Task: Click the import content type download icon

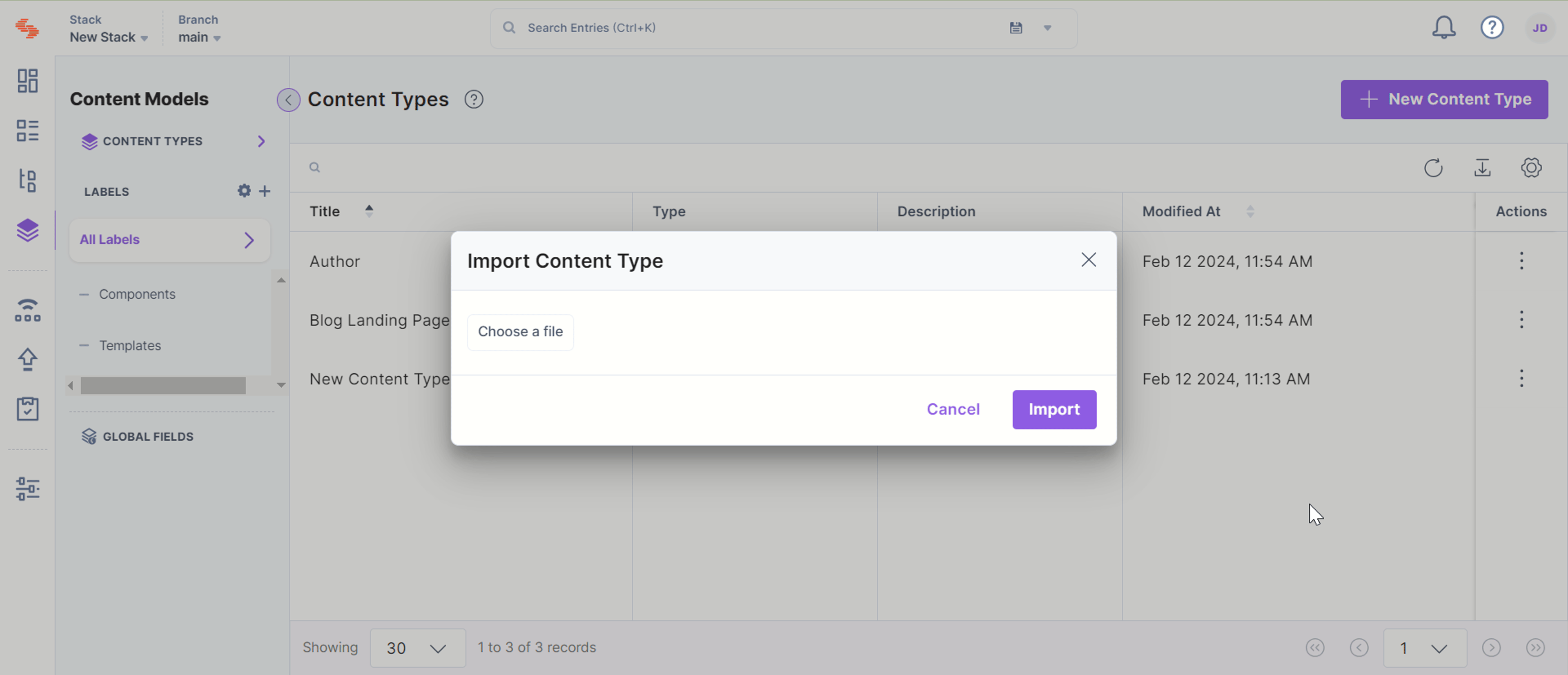Action: point(1482,168)
